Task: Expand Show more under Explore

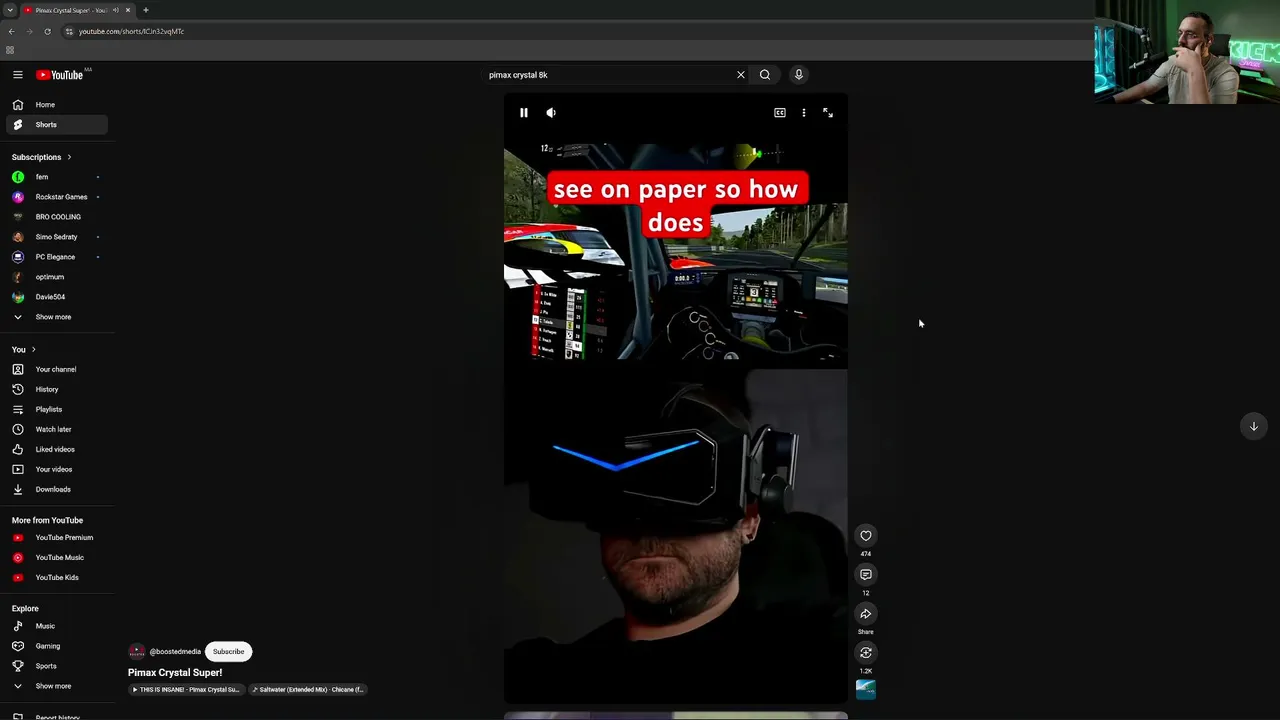Action: click(56, 687)
